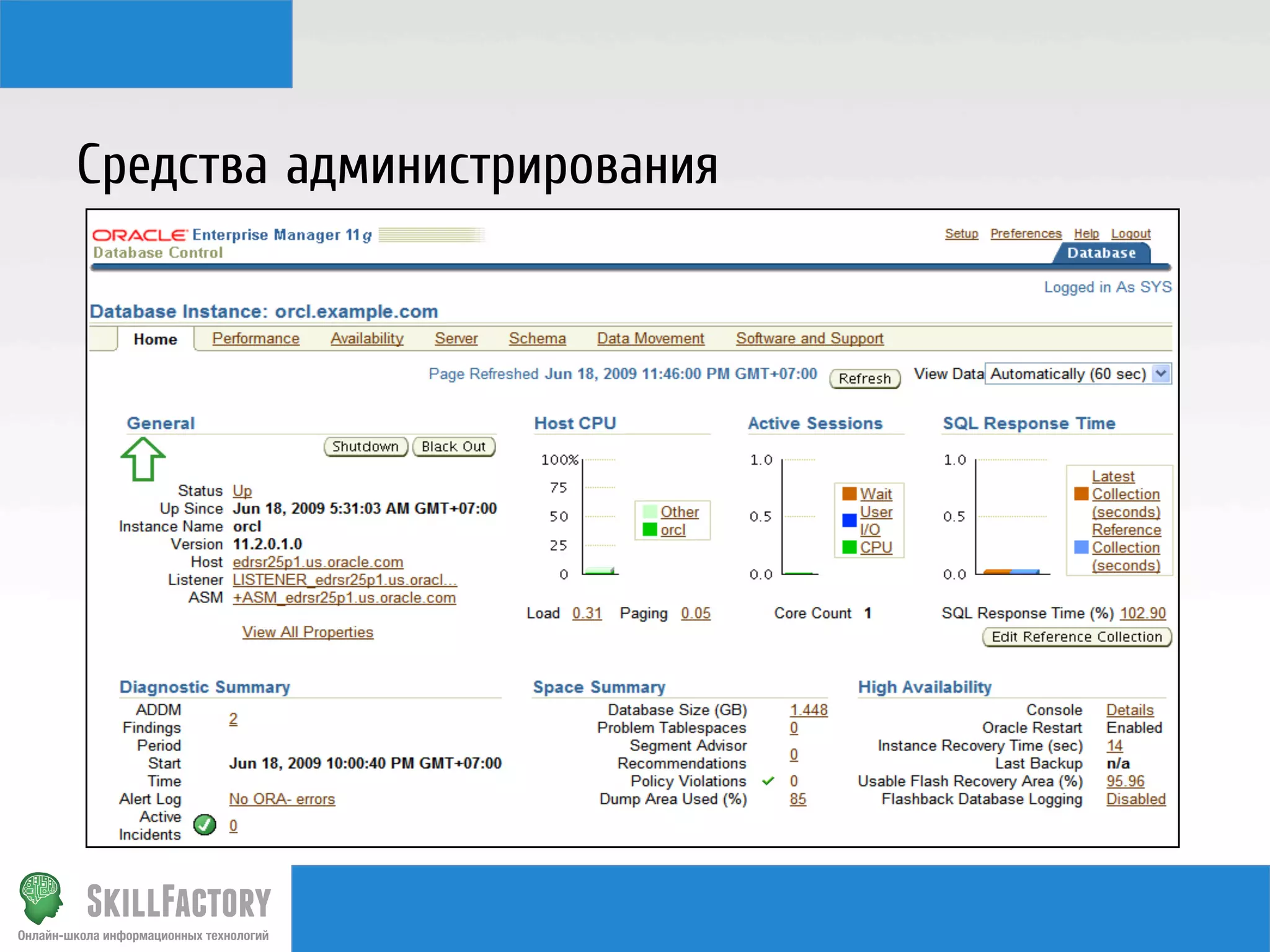Open the View Data refresh interval dropdown
The height and width of the screenshot is (952, 1270).
click(x=1078, y=374)
